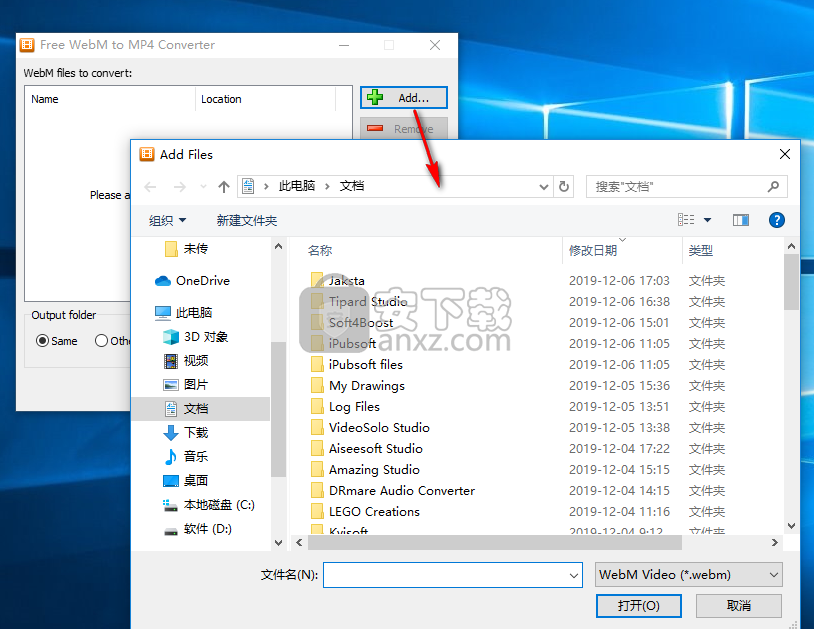Click the LEGO Creations folder icon
This screenshot has height=629, width=814.
[x=317, y=512]
